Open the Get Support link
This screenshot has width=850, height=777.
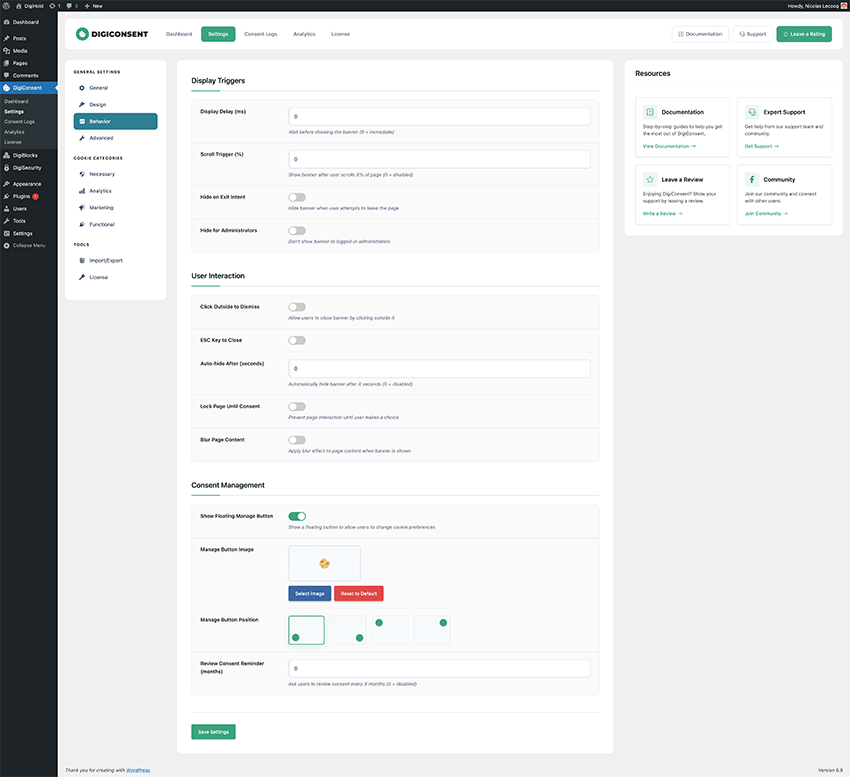coord(762,146)
